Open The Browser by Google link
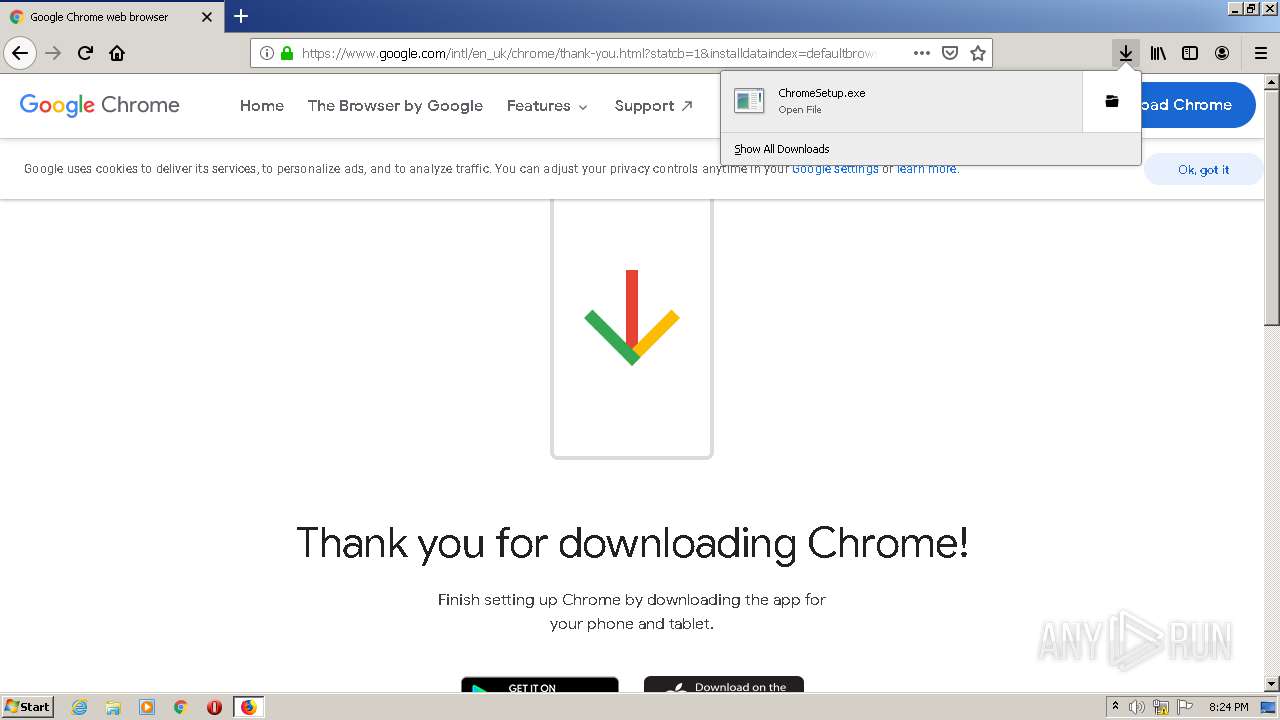The image size is (1280, 720). pyautogui.click(x=395, y=105)
